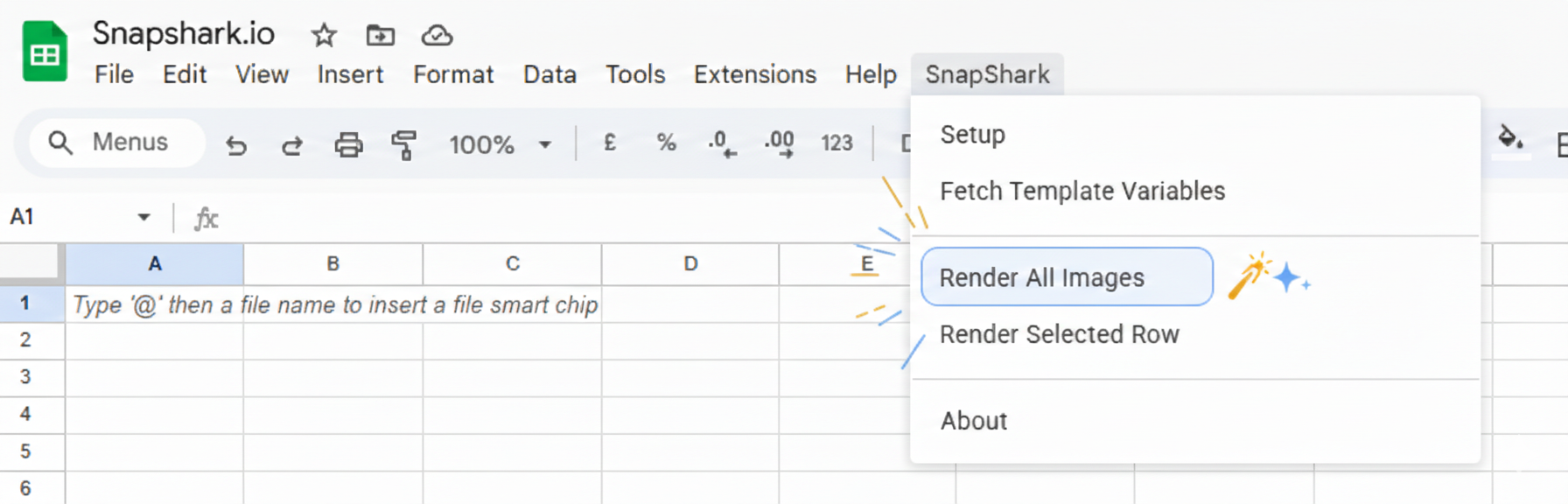1568x504 pixels.
Task: Check save status via cloud icon
Action: 437,36
